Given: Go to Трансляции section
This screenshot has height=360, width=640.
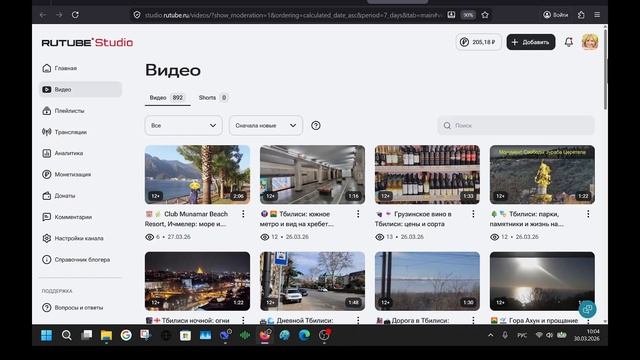Looking at the screenshot, I should (70, 132).
